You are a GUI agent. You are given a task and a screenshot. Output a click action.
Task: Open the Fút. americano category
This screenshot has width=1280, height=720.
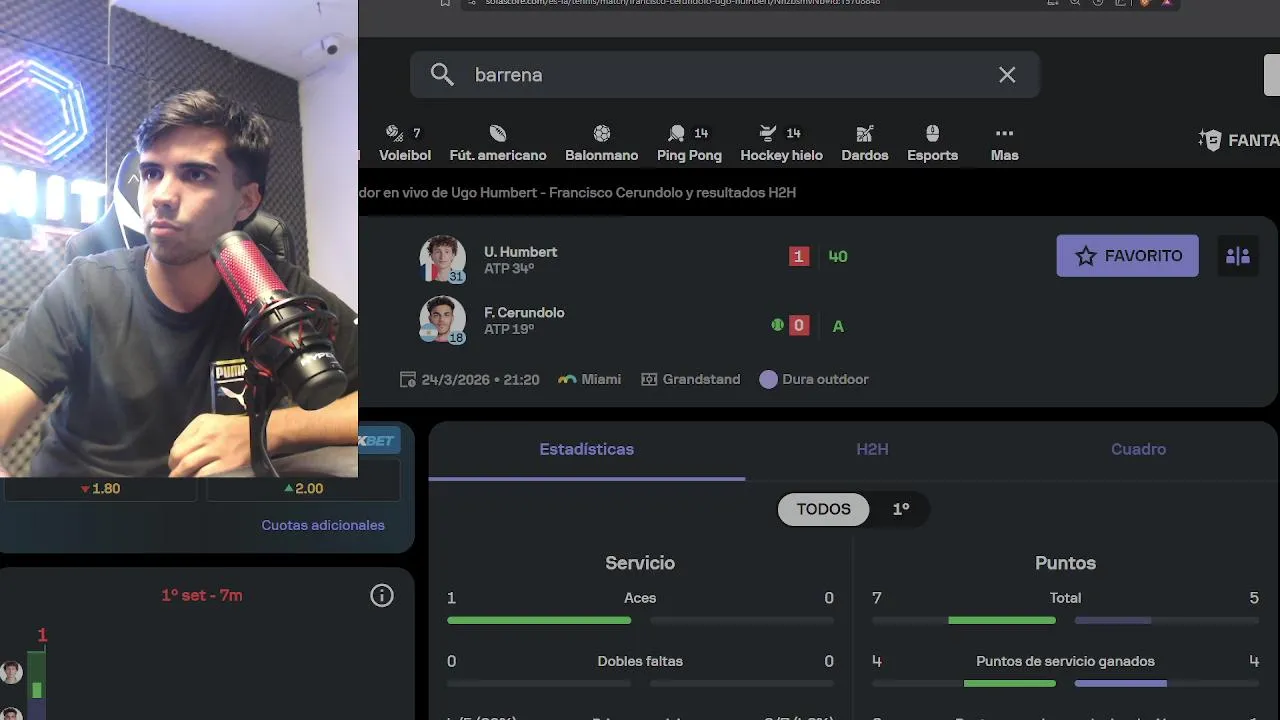498,143
